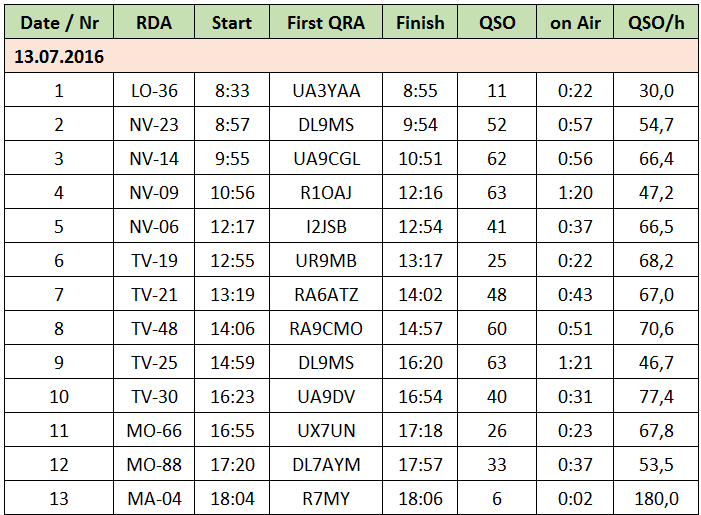Select callsign I2JSB cell
The image size is (701, 515).
click(x=326, y=227)
